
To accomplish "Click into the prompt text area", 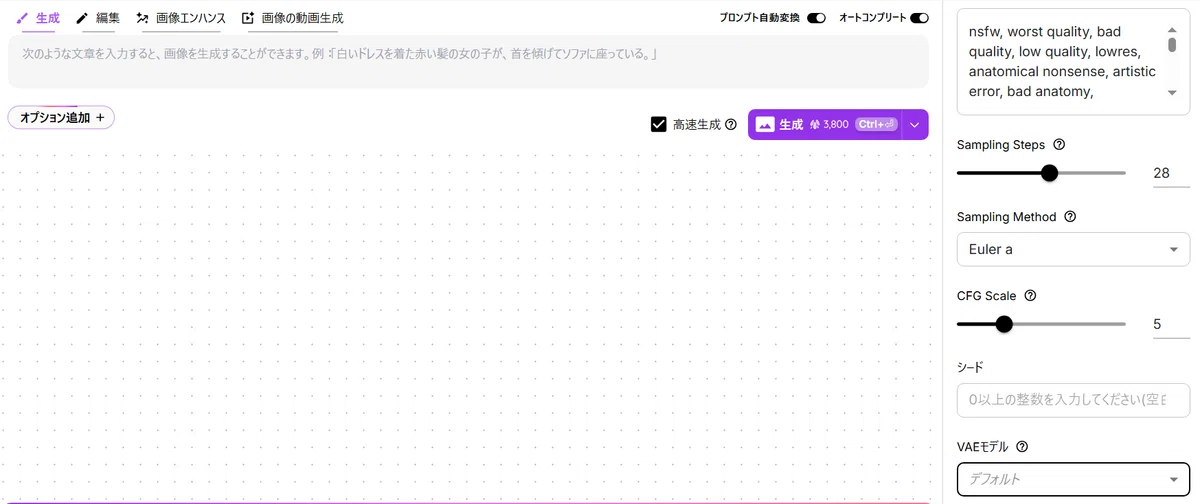I will click(x=468, y=62).
